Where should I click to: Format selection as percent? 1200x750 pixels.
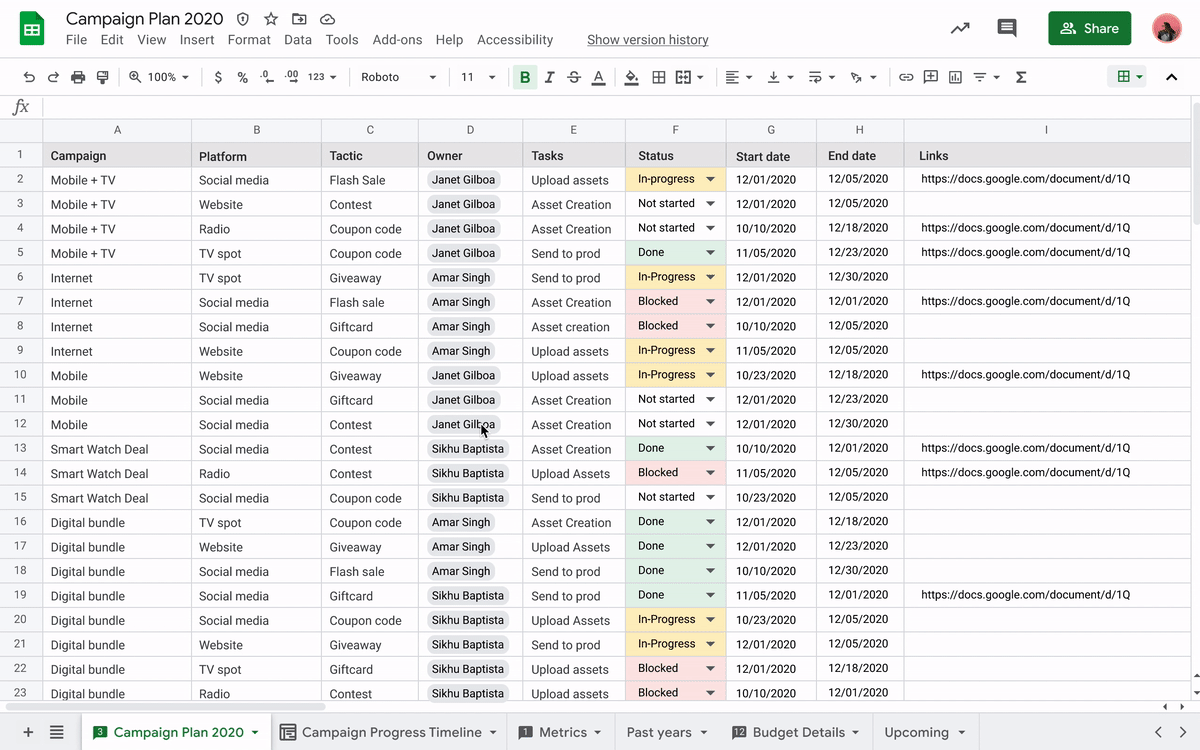tap(242, 76)
